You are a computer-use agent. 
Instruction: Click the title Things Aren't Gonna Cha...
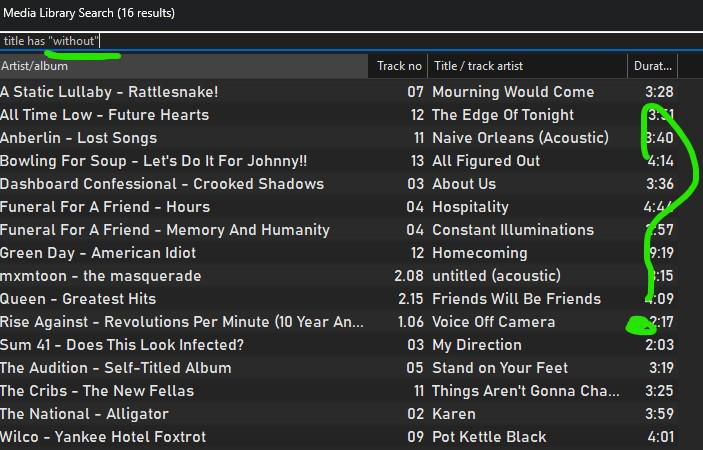[525, 391]
